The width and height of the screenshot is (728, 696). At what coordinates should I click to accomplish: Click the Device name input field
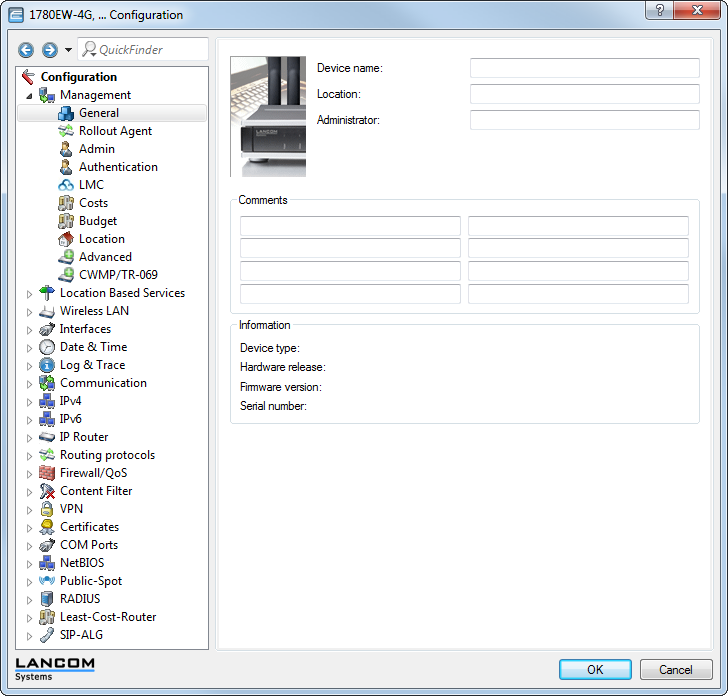click(584, 68)
